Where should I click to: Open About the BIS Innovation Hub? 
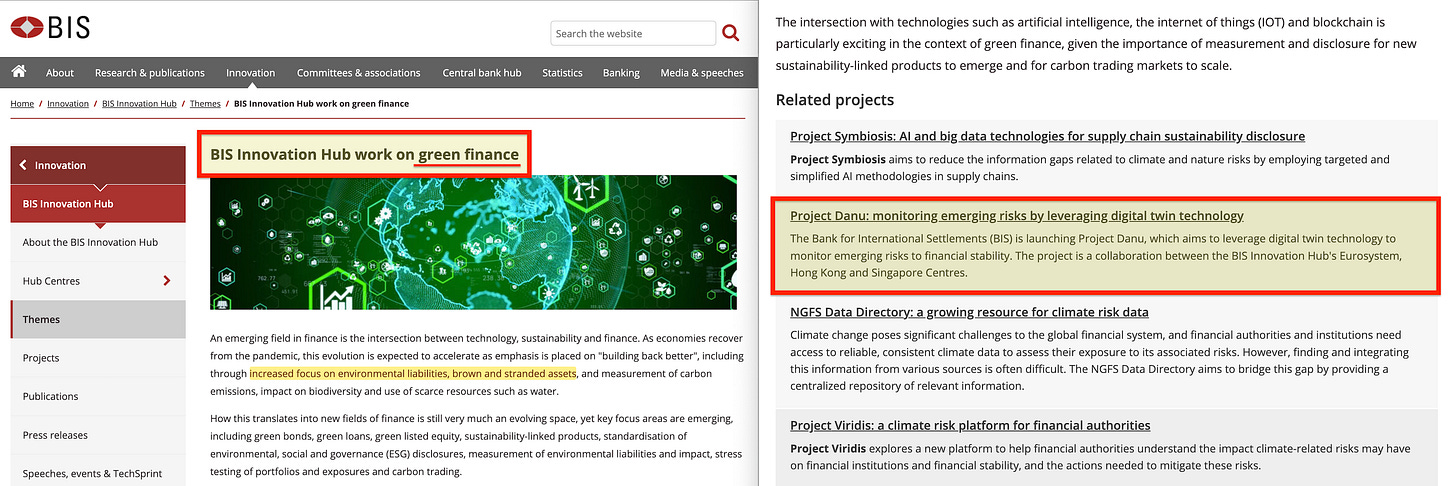pos(98,242)
